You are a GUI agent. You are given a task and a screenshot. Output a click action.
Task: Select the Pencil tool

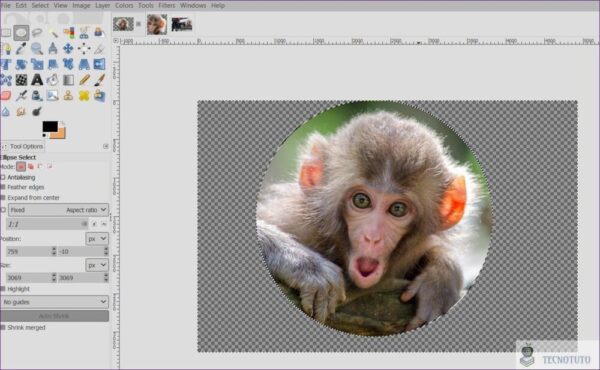(84, 80)
